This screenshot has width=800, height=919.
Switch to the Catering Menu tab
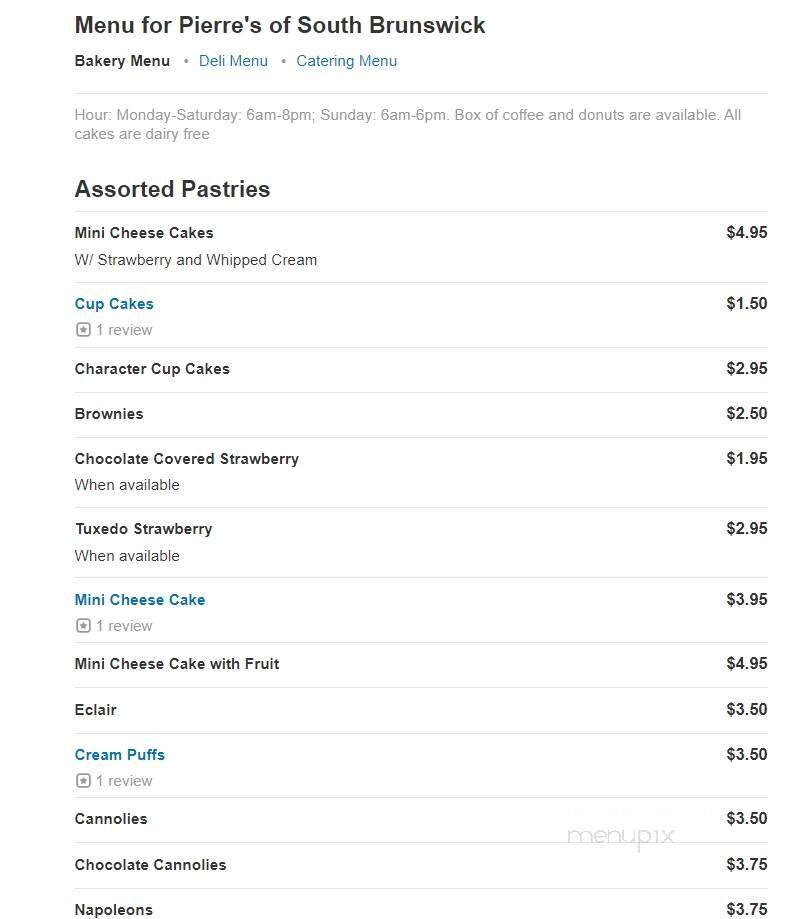pyautogui.click(x=346, y=61)
